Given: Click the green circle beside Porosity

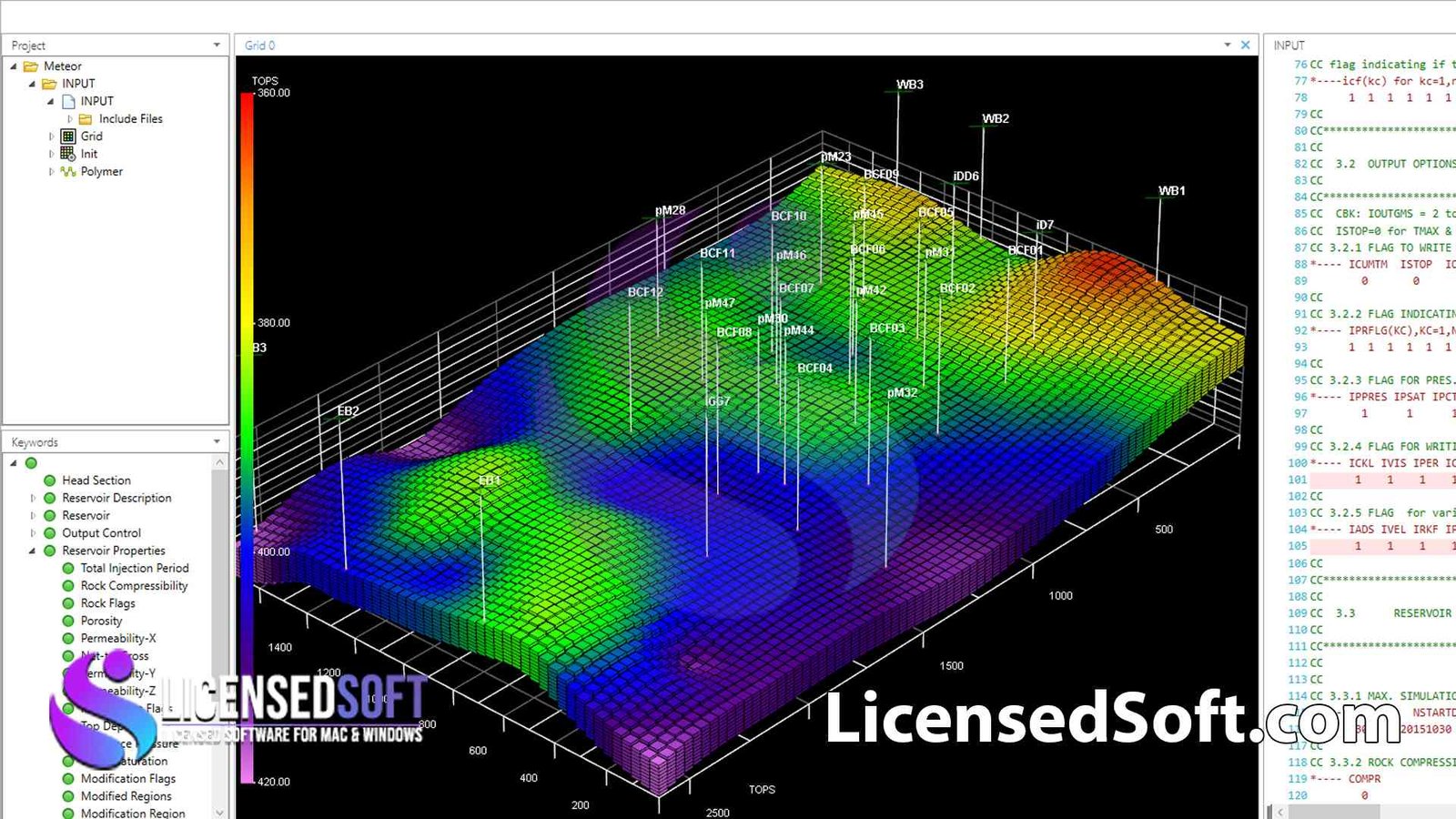Looking at the screenshot, I should click(68, 621).
